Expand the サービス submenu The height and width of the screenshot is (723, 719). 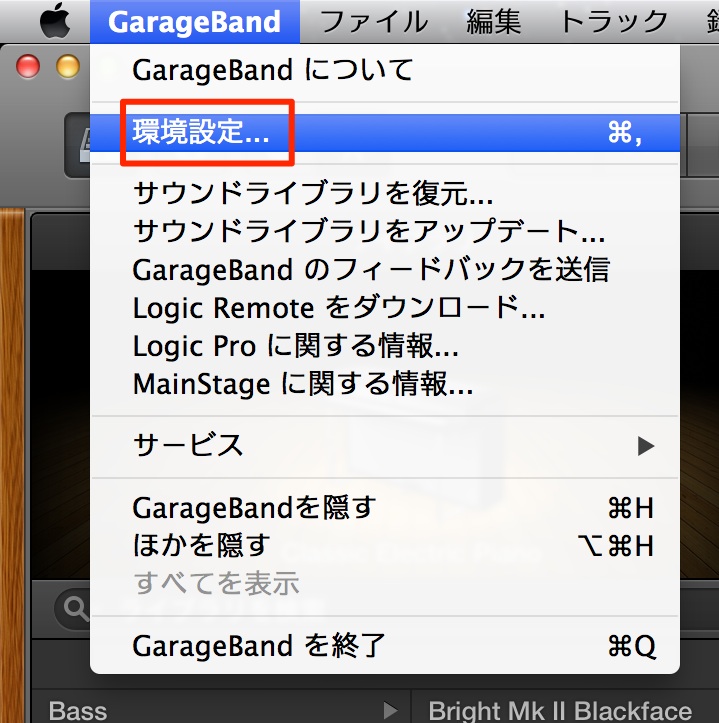coord(385,446)
